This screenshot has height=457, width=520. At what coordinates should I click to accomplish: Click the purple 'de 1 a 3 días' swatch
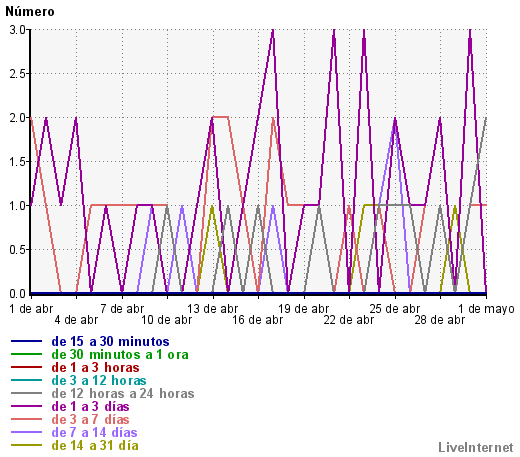click(26, 406)
